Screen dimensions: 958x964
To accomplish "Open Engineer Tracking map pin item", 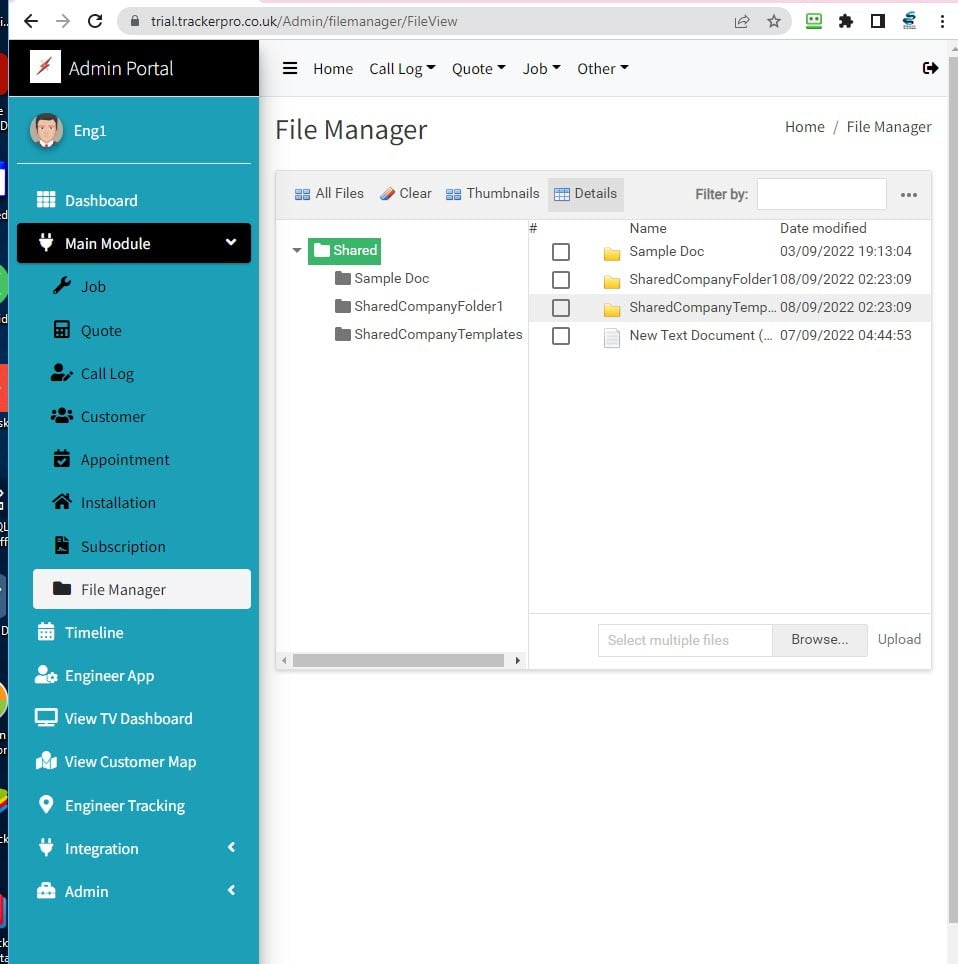I will tap(124, 806).
